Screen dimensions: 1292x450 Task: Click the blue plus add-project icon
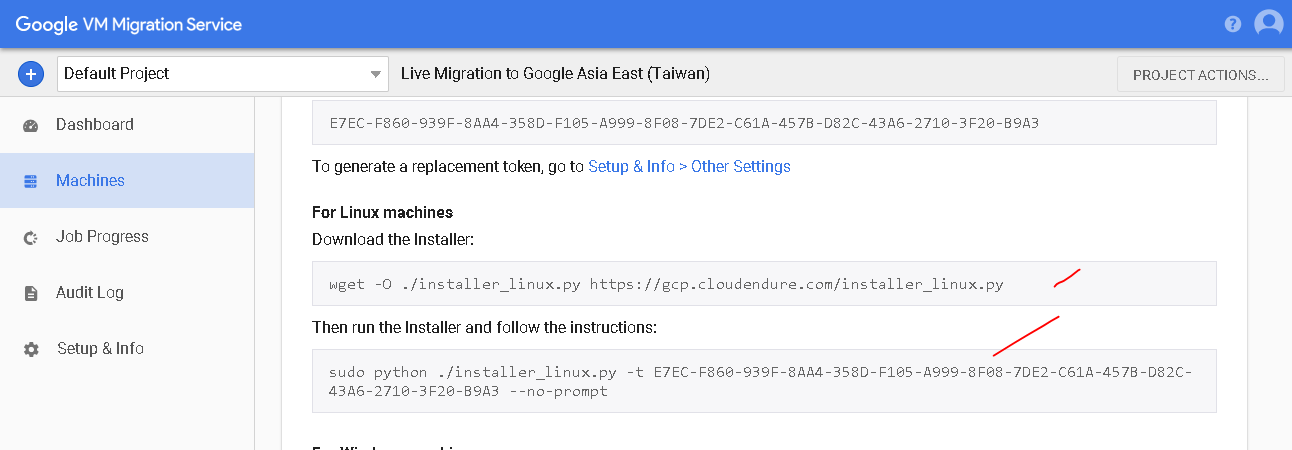click(x=31, y=73)
